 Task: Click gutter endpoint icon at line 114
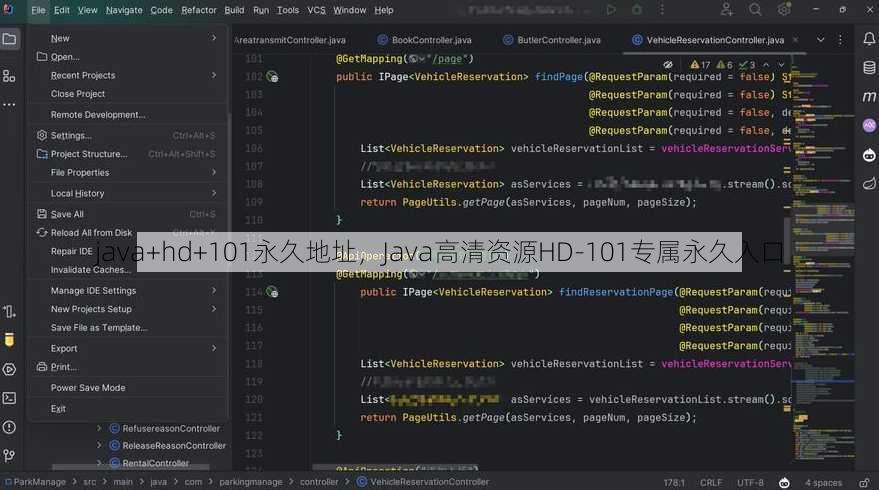click(272, 292)
